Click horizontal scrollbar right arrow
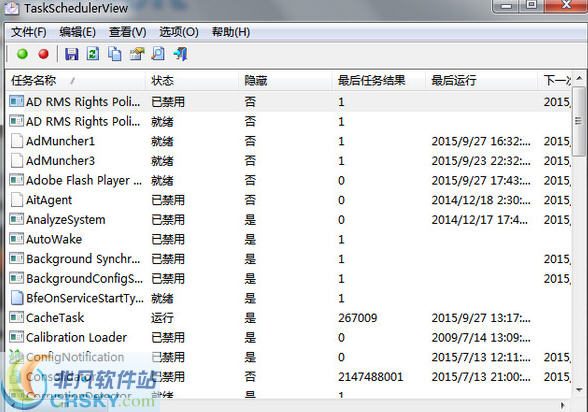The image size is (588, 412). 563,405
